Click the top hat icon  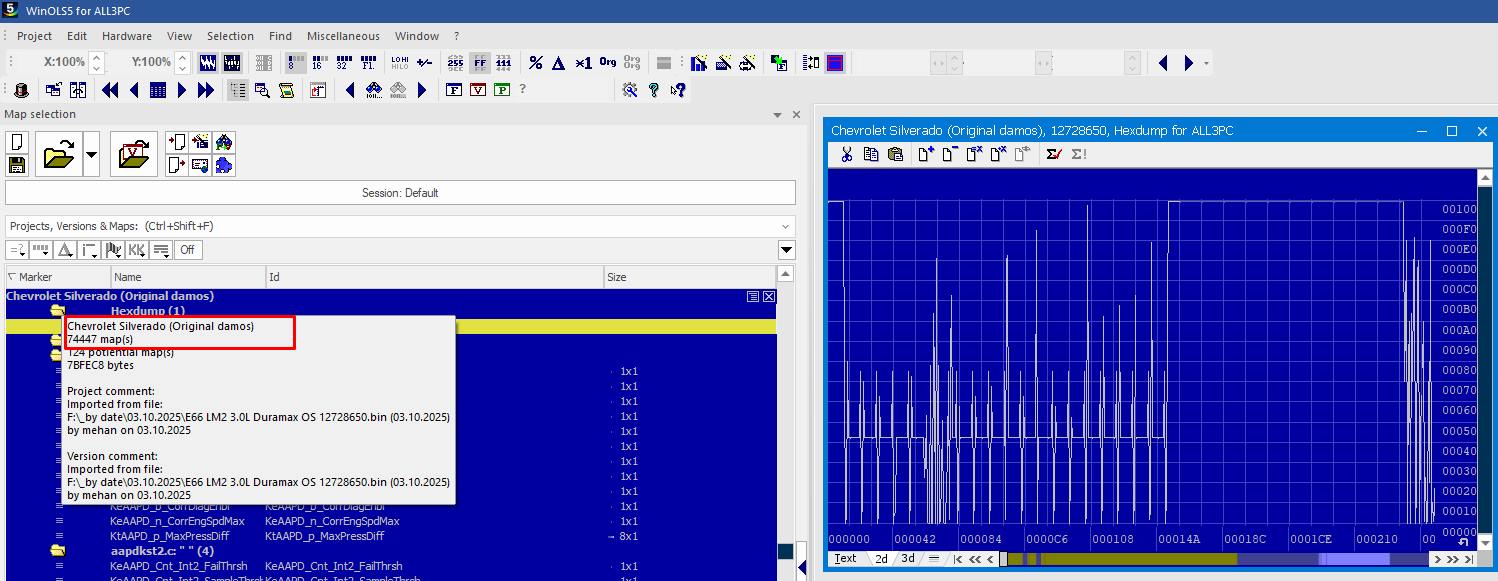21,90
